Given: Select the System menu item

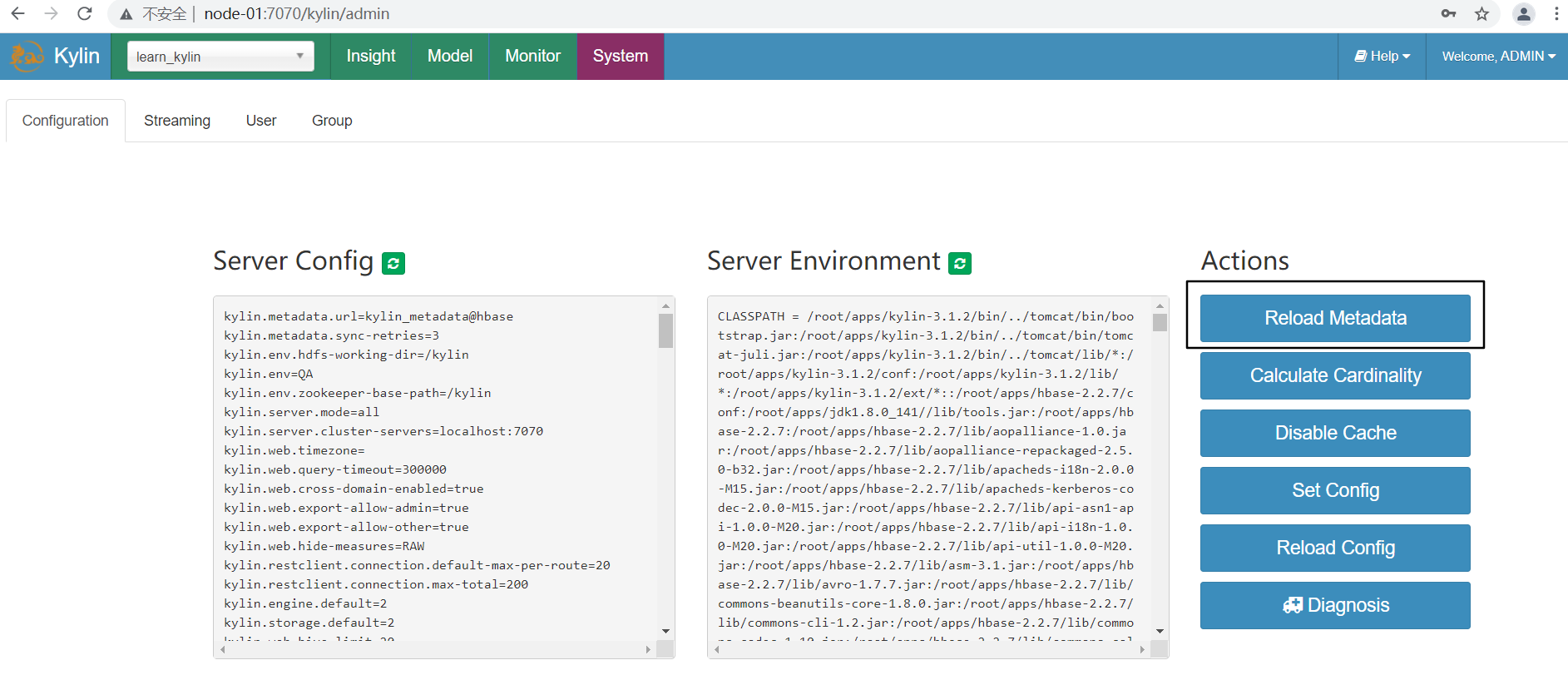Looking at the screenshot, I should click(621, 57).
